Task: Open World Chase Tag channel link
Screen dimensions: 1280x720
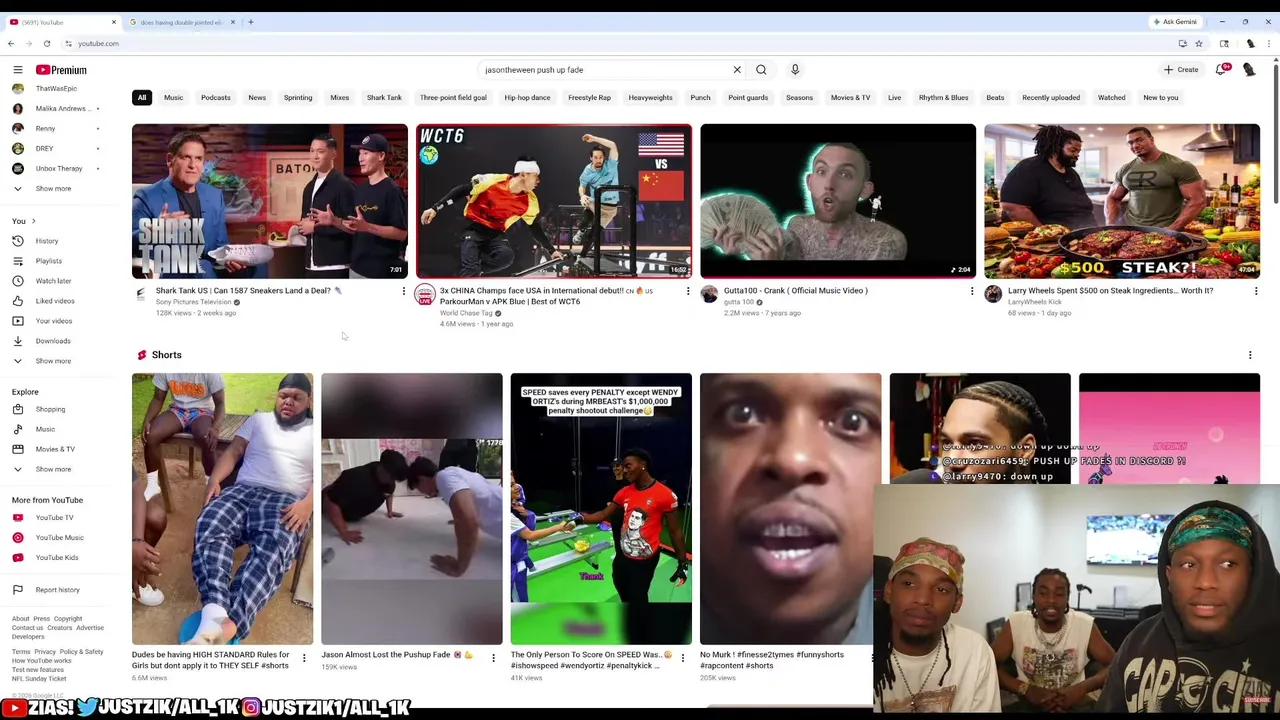Action: [x=466, y=313]
